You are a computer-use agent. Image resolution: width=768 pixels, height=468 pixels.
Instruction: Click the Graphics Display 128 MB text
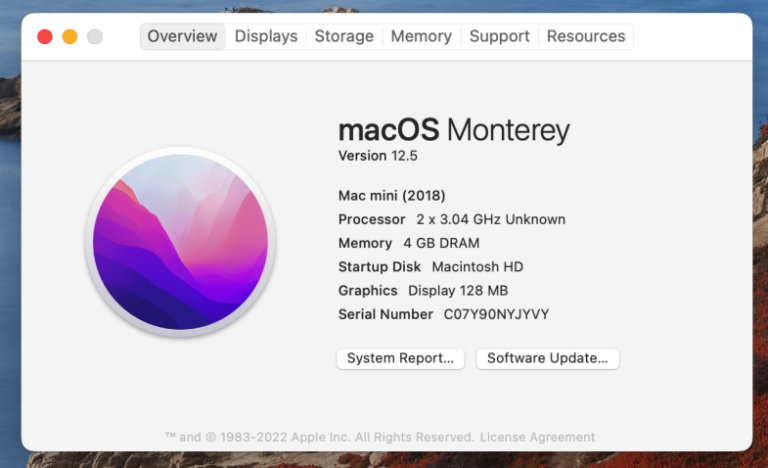point(457,290)
